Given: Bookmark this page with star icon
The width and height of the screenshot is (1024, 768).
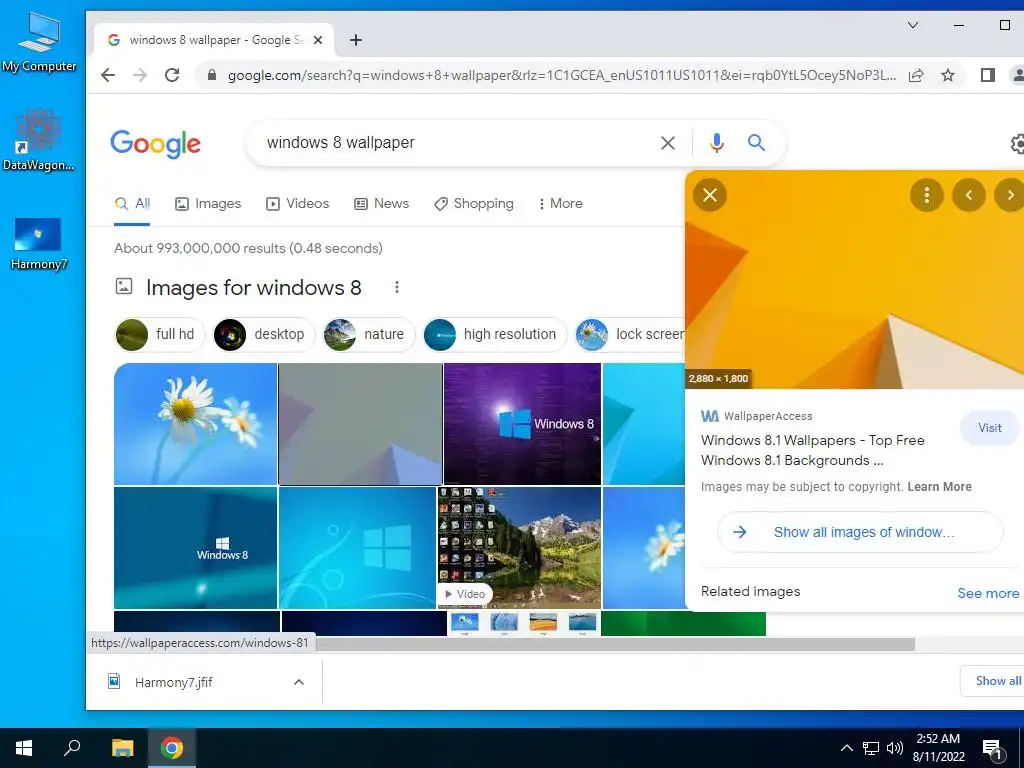Looking at the screenshot, I should (x=948, y=75).
